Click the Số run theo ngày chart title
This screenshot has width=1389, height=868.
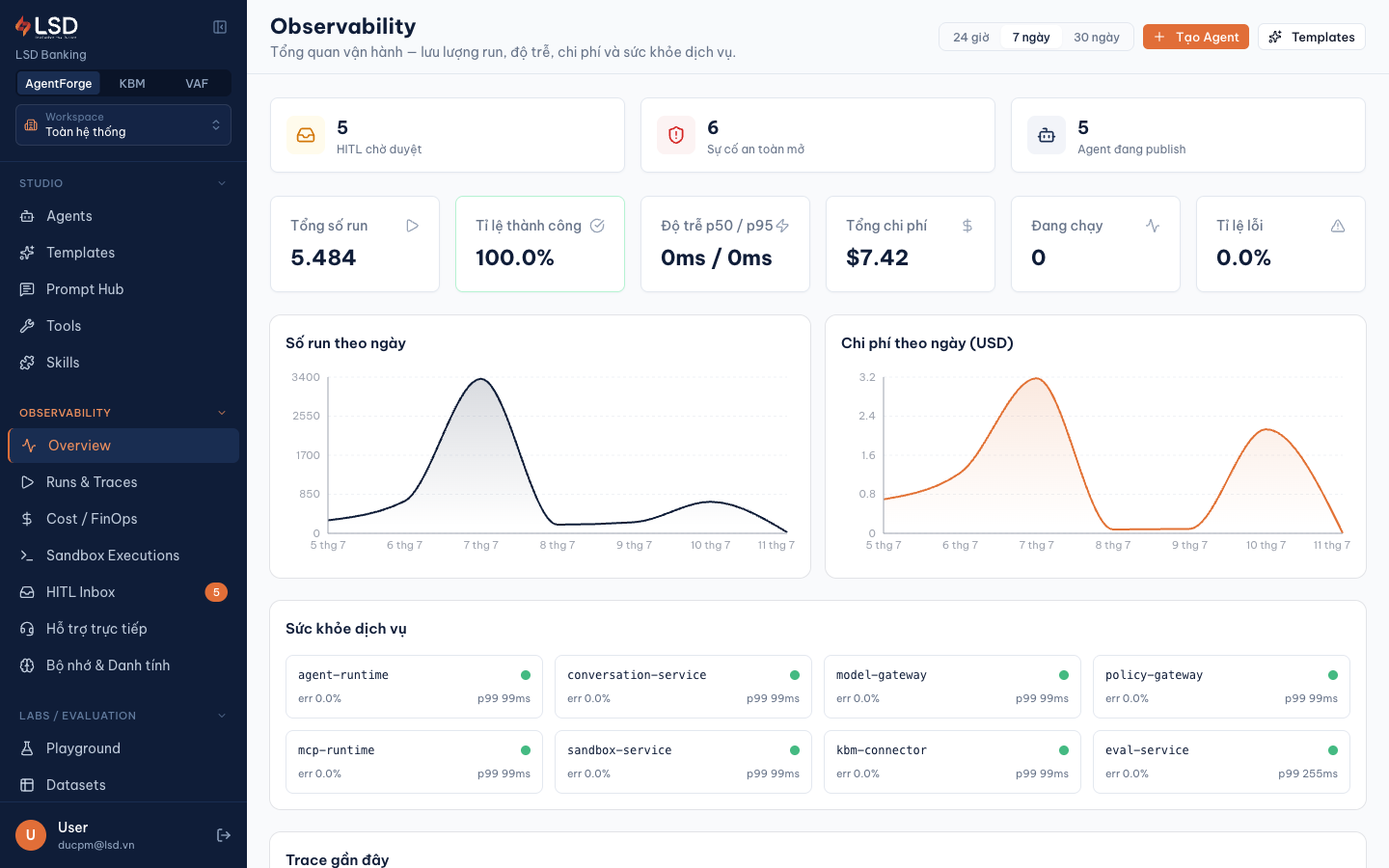(345, 343)
